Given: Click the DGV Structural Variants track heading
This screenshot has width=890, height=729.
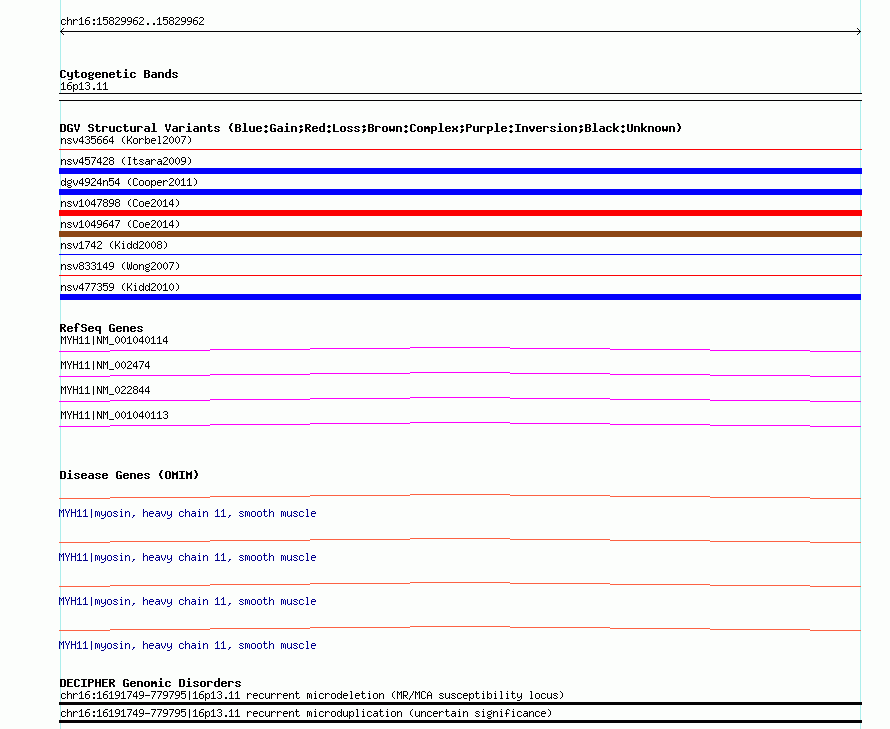Looking at the screenshot, I should pyautogui.click(x=371, y=128).
